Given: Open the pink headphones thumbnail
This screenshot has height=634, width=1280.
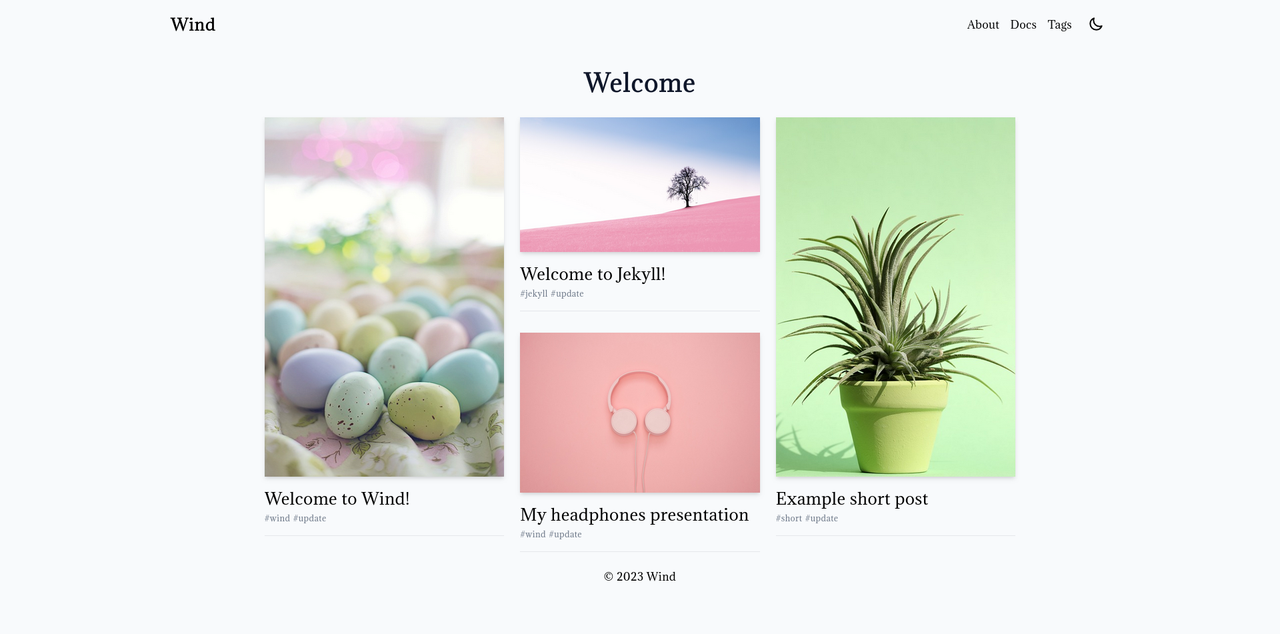Looking at the screenshot, I should (x=640, y=413).
